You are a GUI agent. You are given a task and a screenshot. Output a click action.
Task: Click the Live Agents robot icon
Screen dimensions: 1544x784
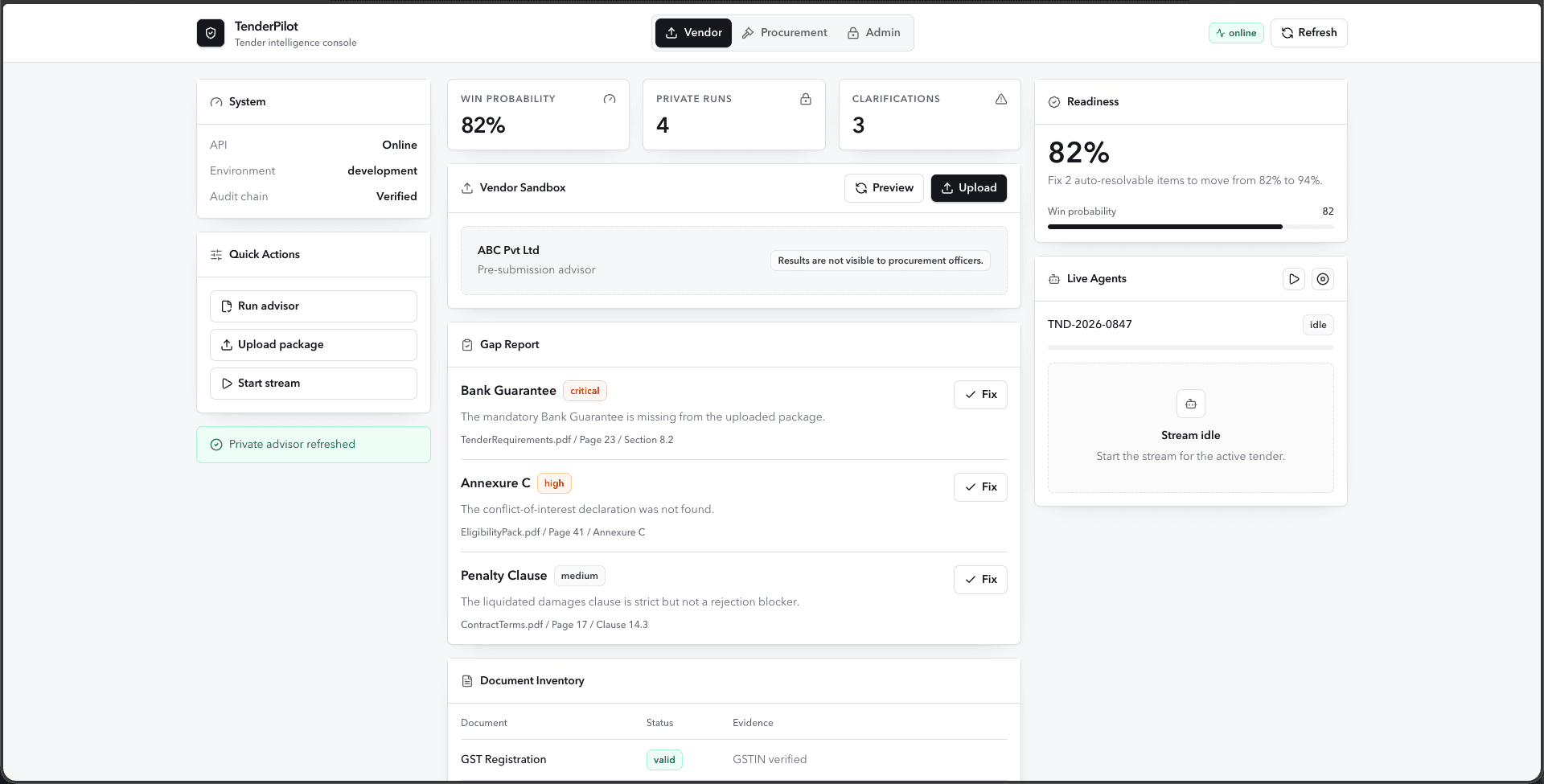tap(1054, 279)
